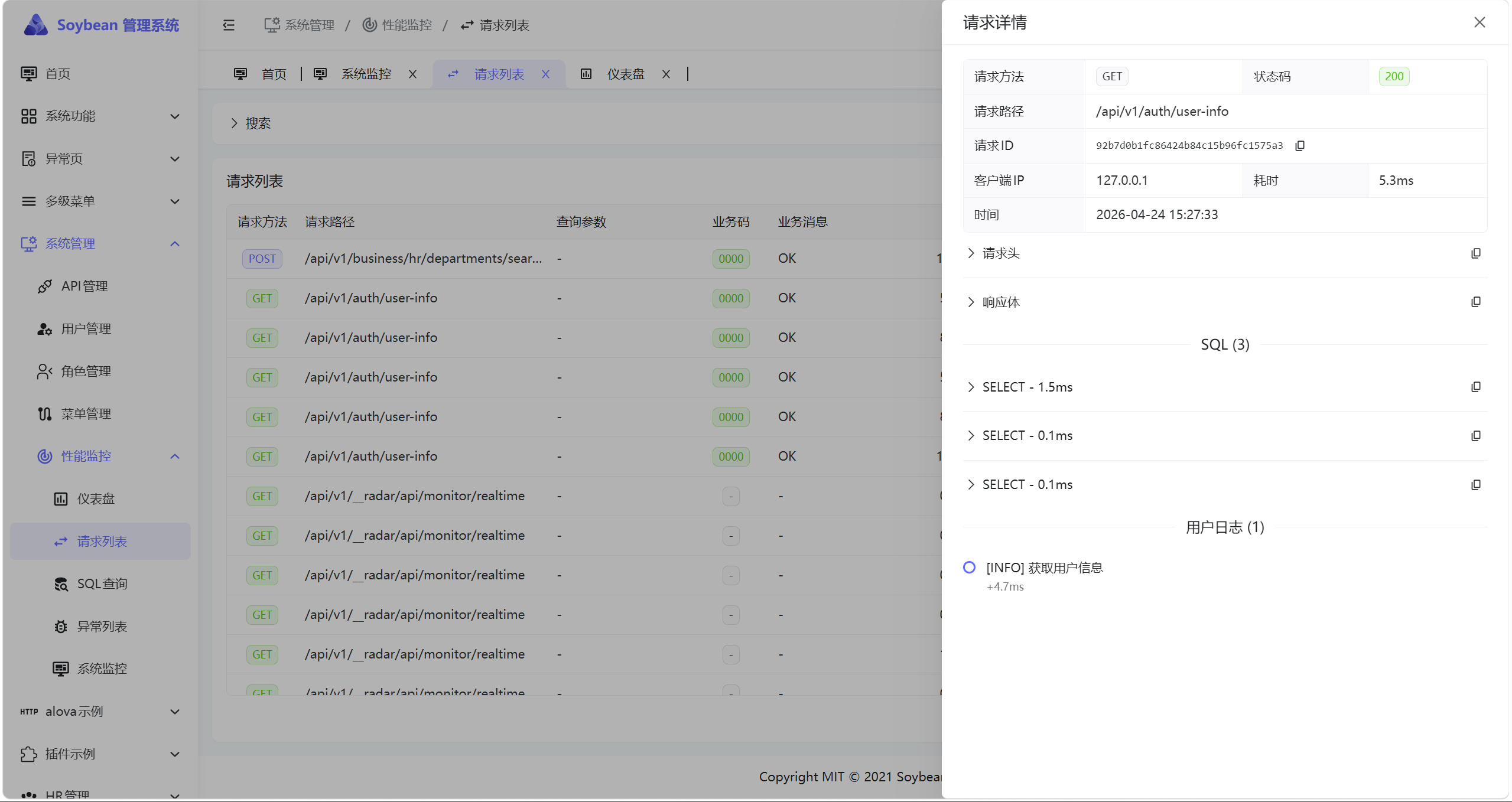Copy the first SELECT SQL statement
Viewport: 1512px width, 802px height.
(1476, 386)
